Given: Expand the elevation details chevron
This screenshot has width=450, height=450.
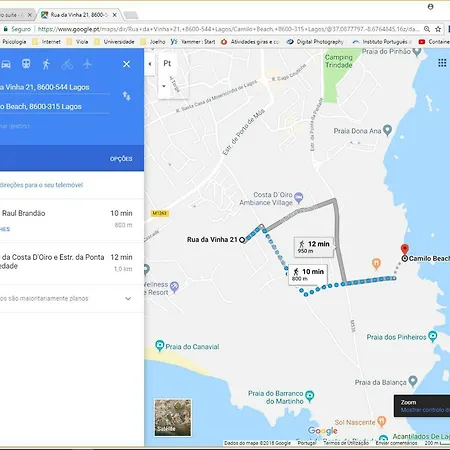Looking at the screenshot, I should point(128,298).
